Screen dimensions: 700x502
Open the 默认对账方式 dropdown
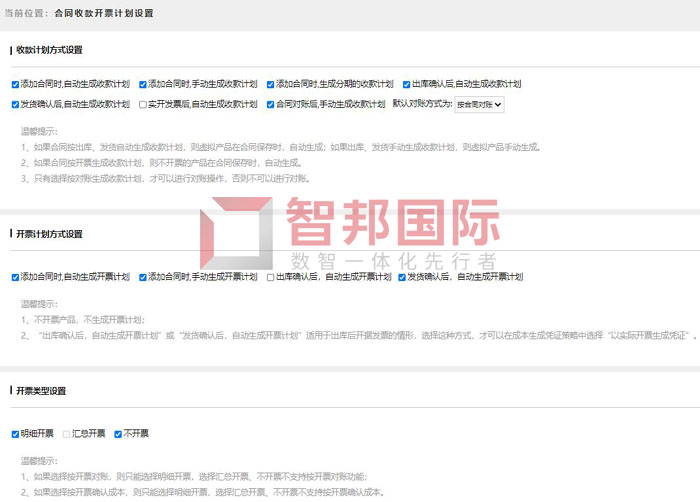pyautogui.click(x=479, y=104)
